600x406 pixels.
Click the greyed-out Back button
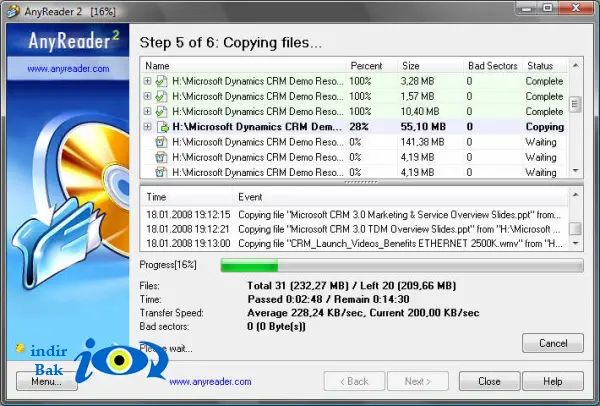(354, 381)
